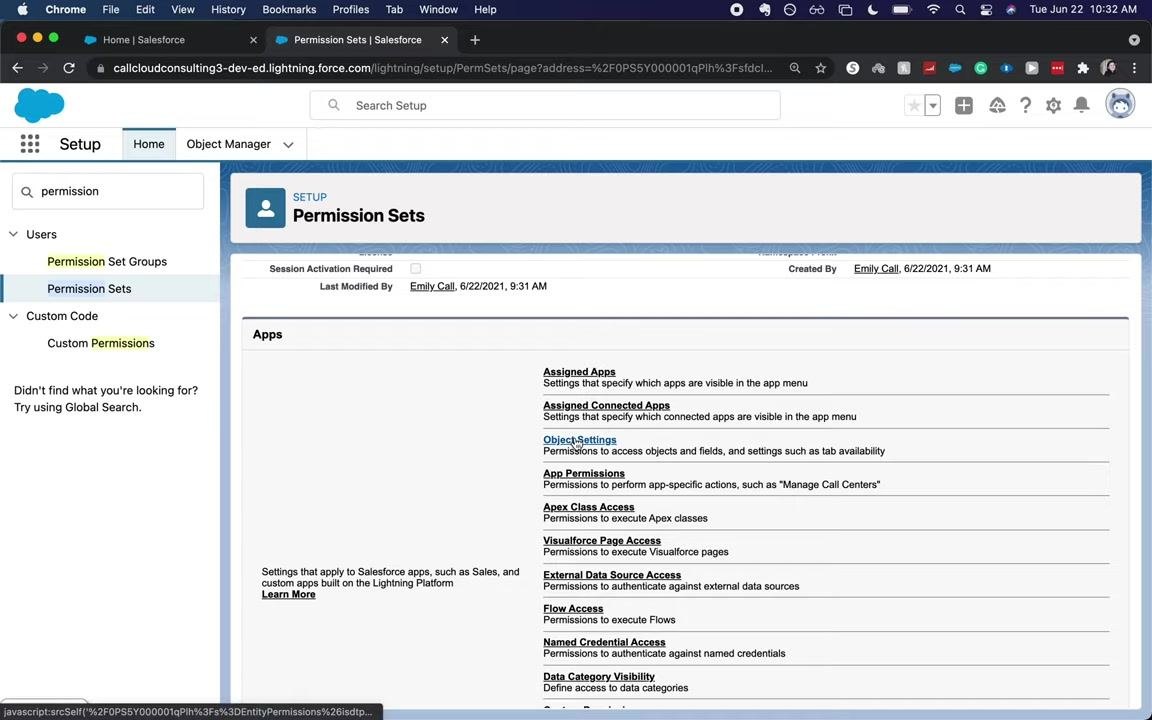Open the Flow Access link

click(573, 608)
